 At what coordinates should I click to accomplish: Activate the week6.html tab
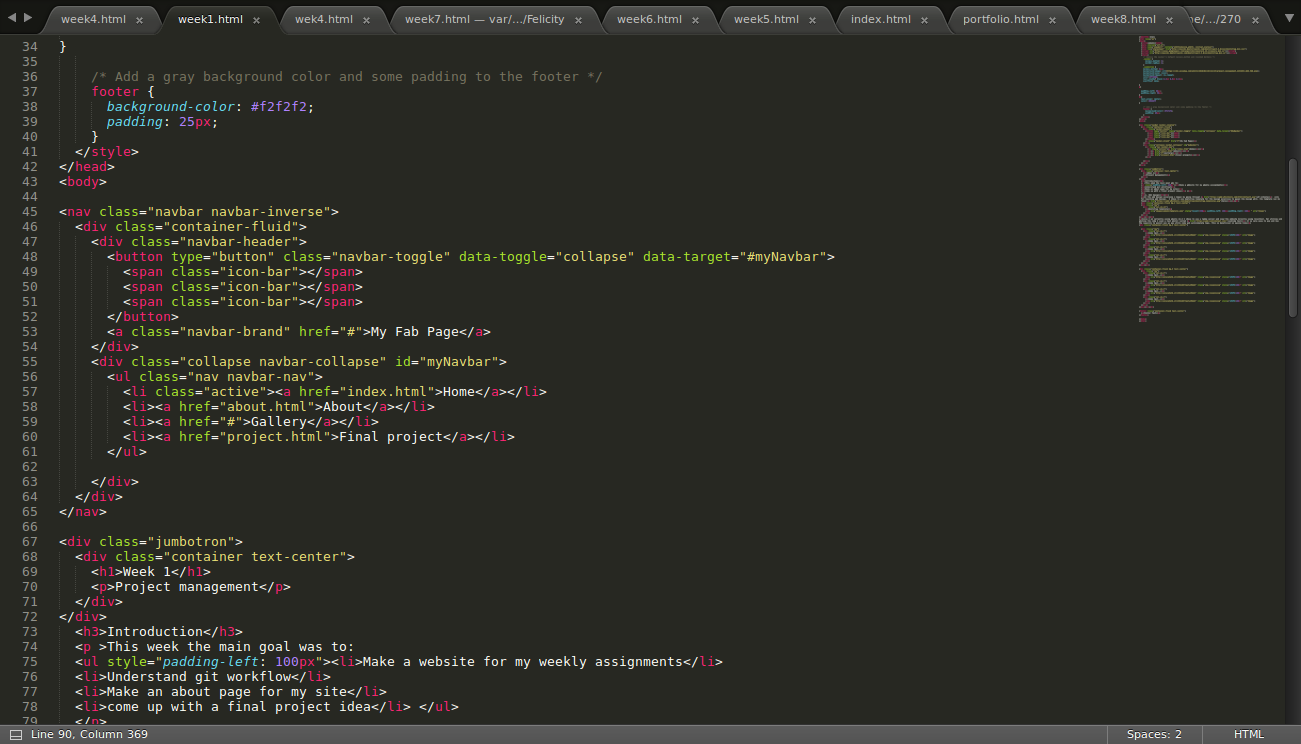pyautogui.click(x=649, y=19)
